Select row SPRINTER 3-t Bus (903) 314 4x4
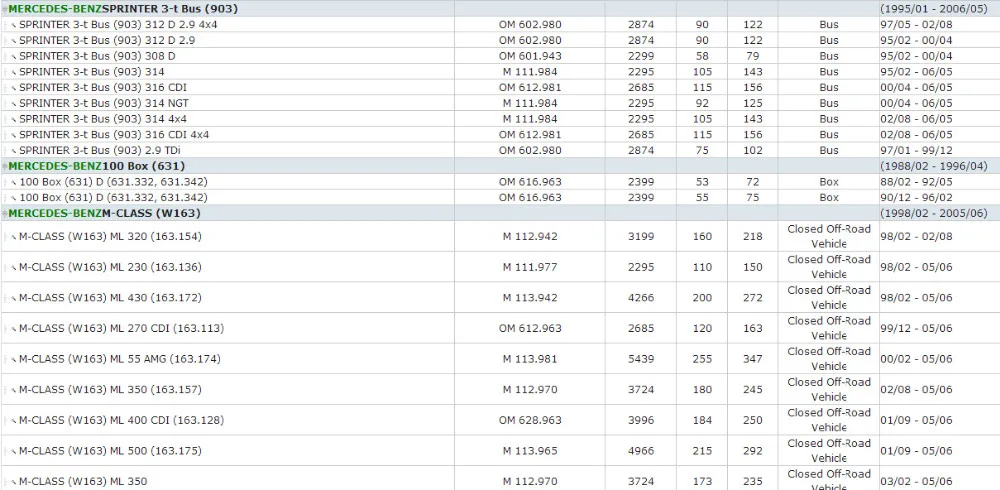 click(500, 119)
